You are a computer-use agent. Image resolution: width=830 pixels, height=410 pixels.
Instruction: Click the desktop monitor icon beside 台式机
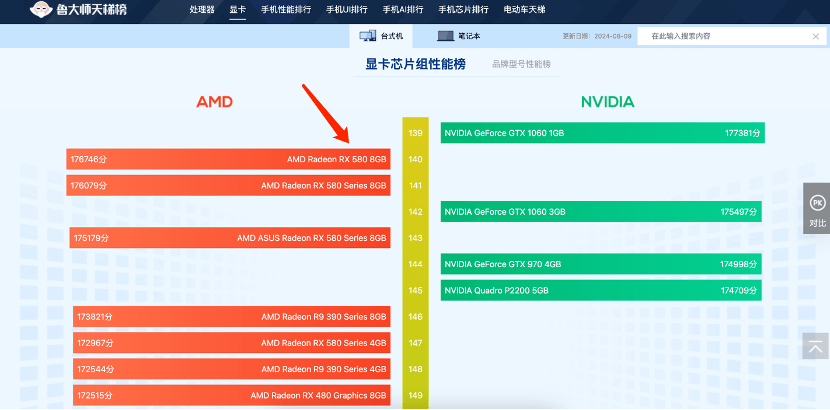click(367, 36)
